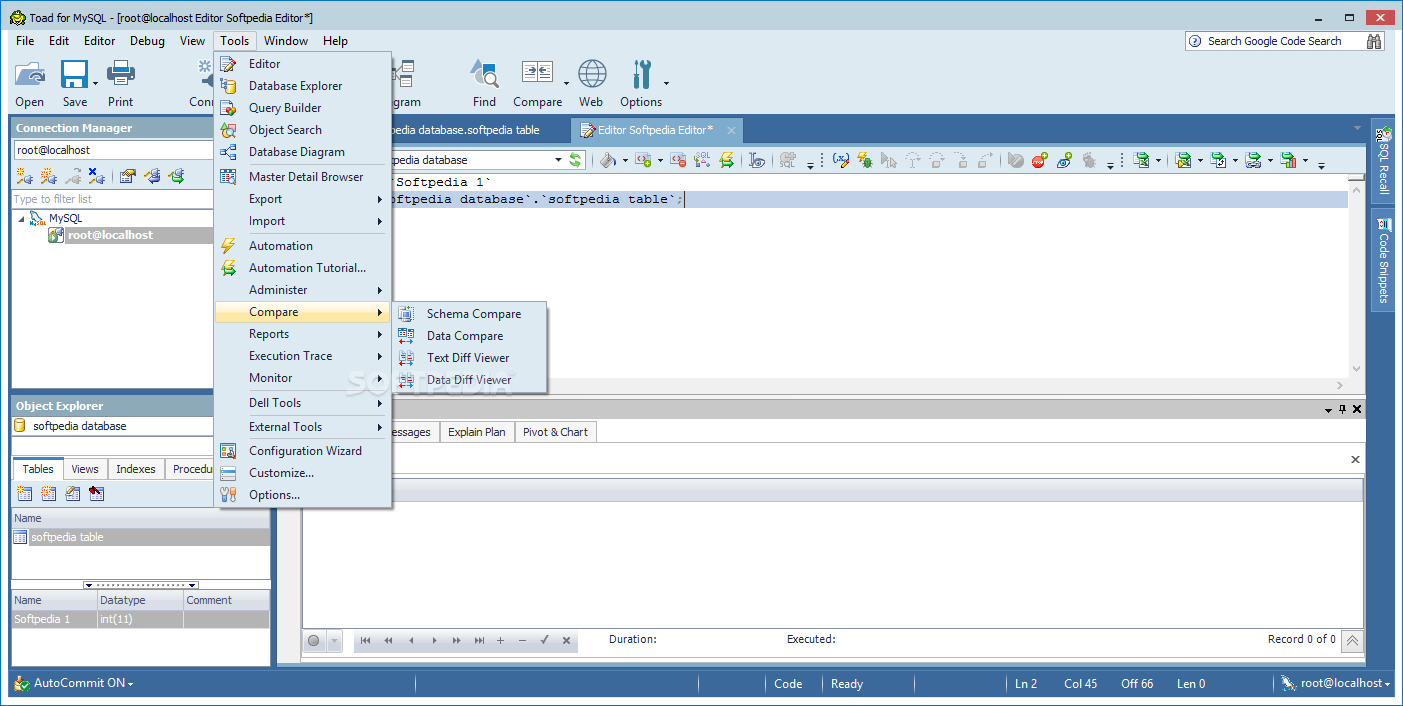Click the cancel edit X navigator button
This screenshot has height=706, width=1403.
click(567, 641)
